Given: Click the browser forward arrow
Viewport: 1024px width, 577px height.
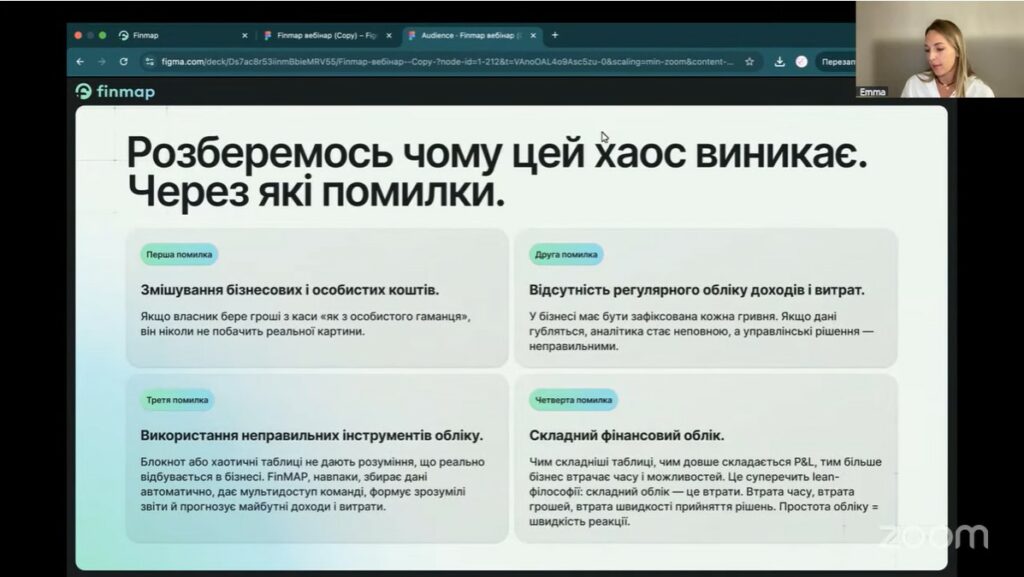Looking at the screenshot, I should pos(101,61).
